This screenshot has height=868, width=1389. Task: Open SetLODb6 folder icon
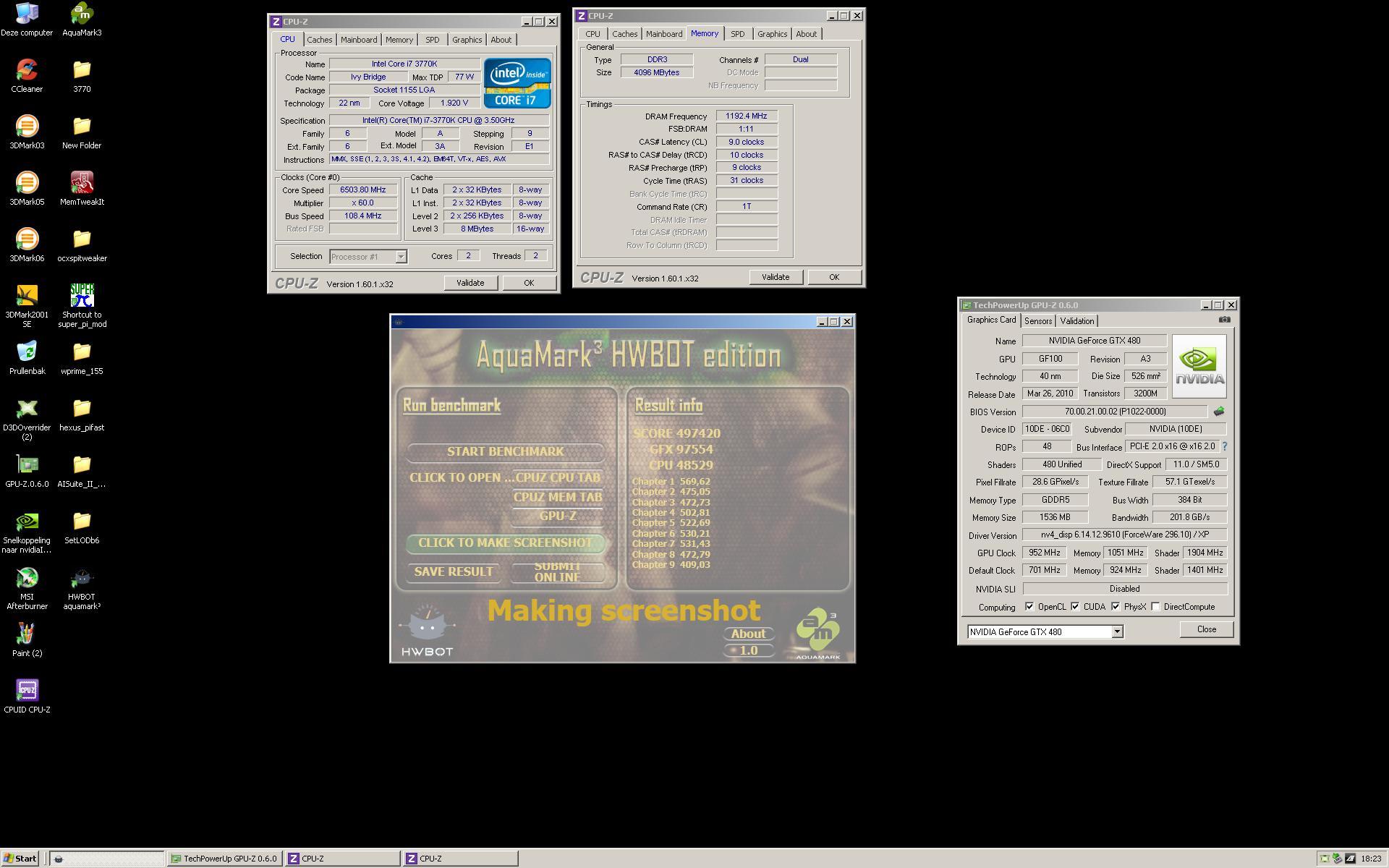point(82,527)
